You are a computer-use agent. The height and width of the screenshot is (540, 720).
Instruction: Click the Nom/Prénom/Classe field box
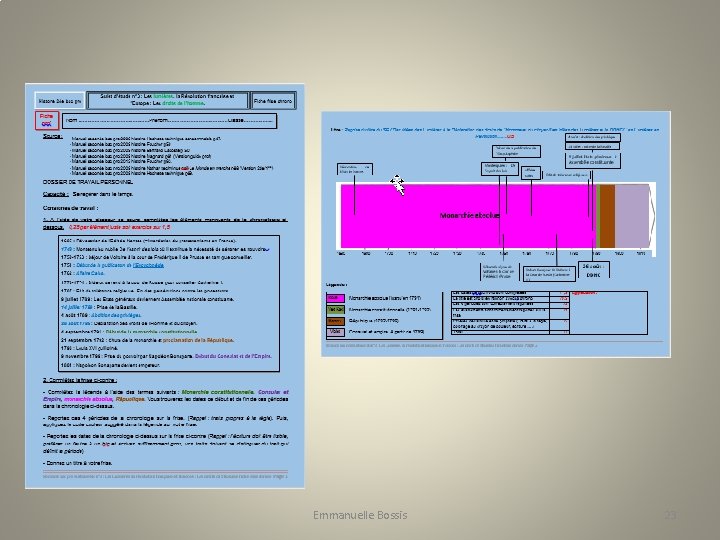coord(169,120)
